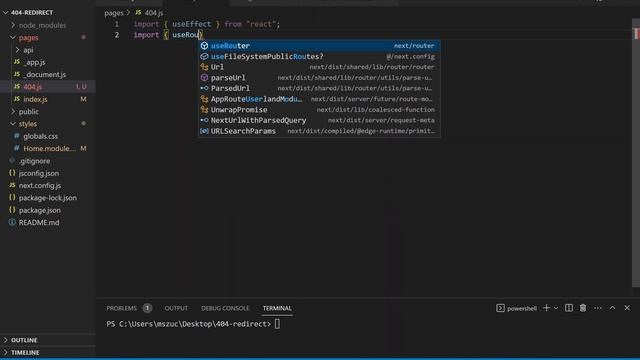The width and height of the screenshot is (640, 360).
Task: Kill terminal with trash icon
Action: click(x=583, y=308)
